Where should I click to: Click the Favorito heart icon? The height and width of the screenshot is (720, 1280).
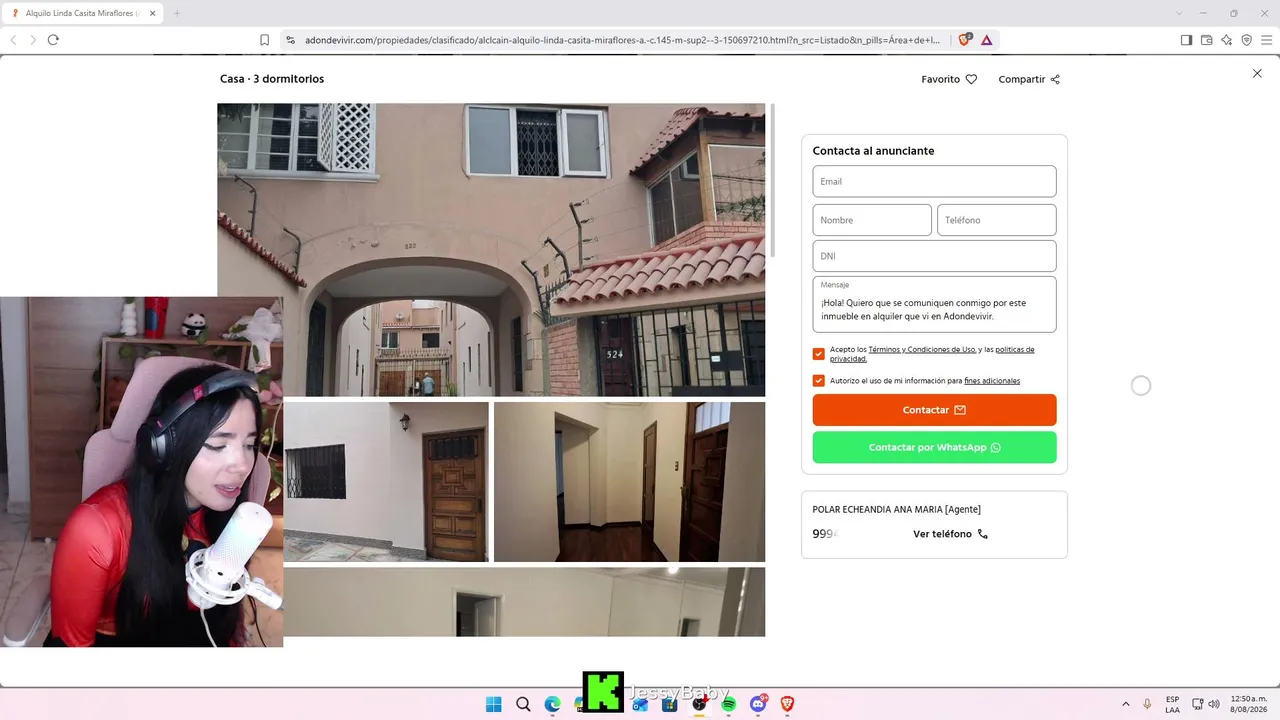971,79
